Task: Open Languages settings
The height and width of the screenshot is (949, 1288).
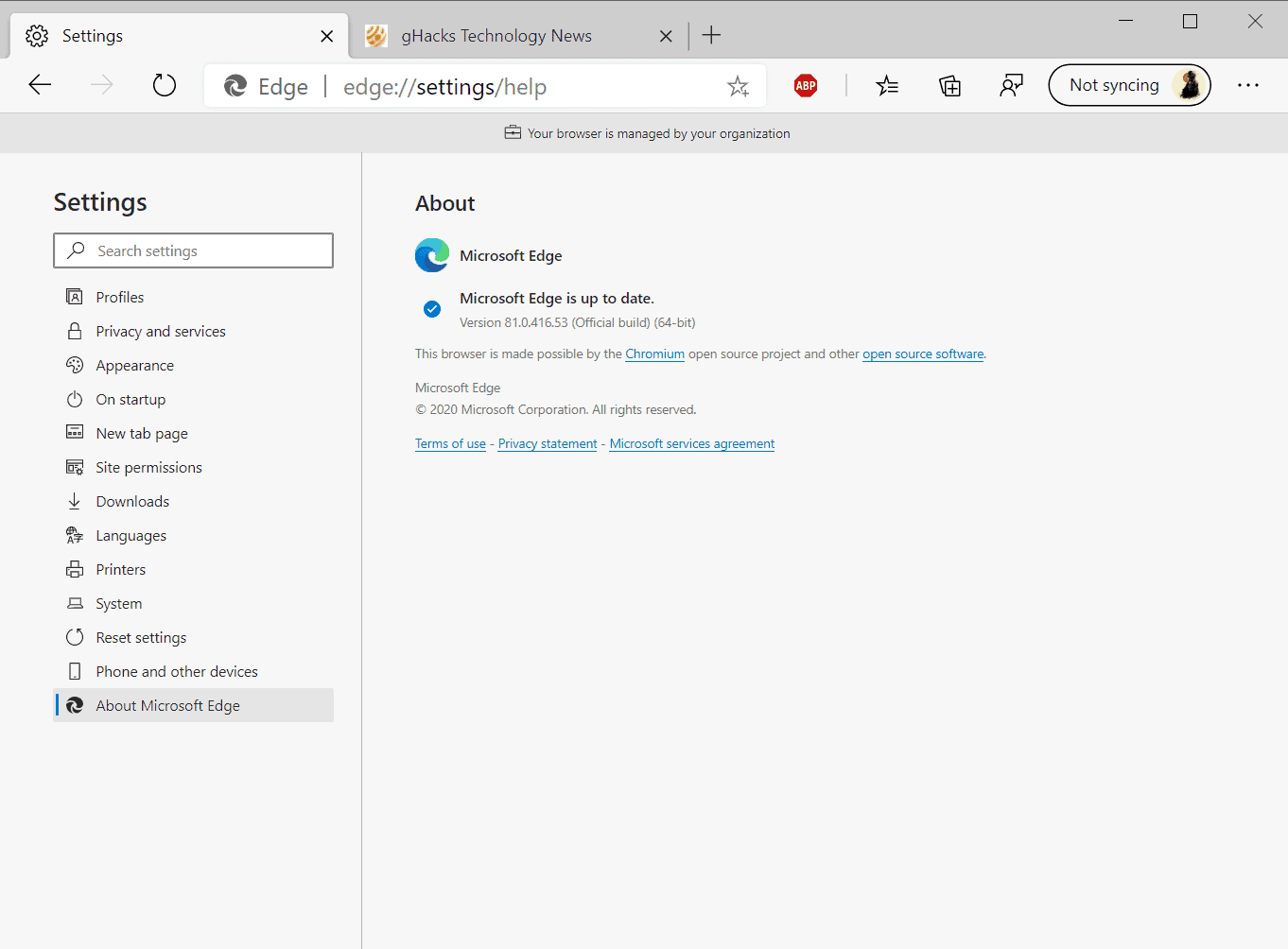Action: [x=194, y=535]
